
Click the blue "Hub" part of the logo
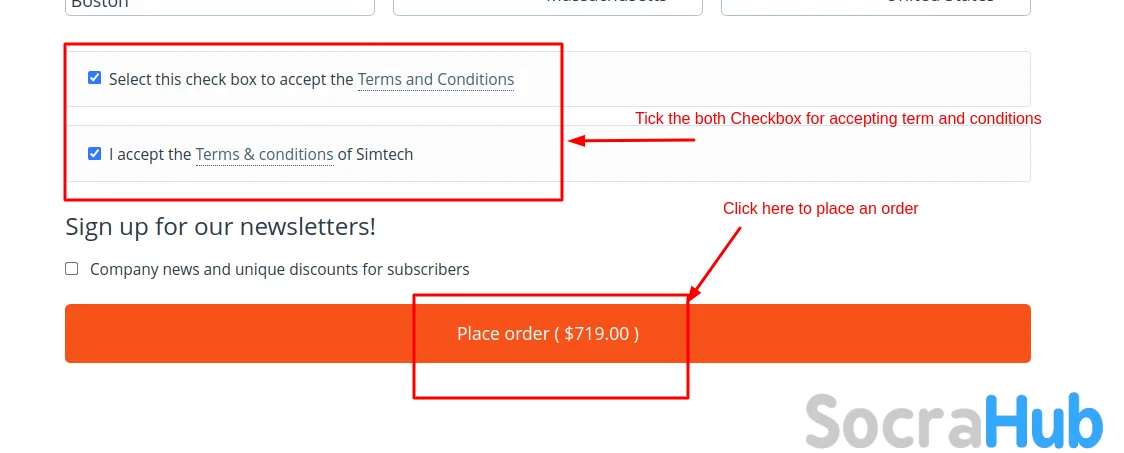click(x=1045, y=422)
